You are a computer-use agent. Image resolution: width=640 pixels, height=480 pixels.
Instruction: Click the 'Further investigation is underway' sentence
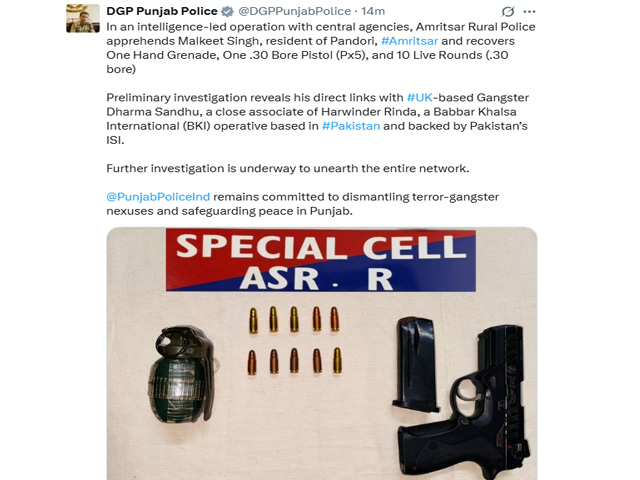(287, 167)
